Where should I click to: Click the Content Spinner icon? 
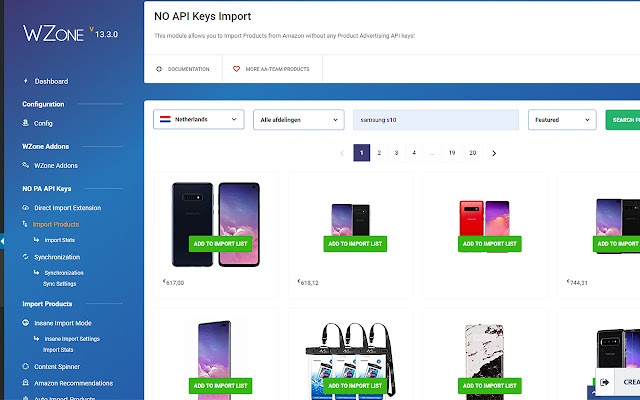25,367
